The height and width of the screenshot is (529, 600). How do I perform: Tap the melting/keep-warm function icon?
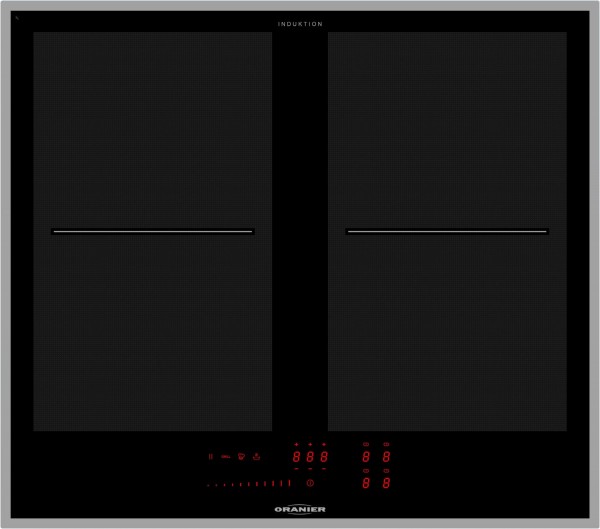click(241, 456)
